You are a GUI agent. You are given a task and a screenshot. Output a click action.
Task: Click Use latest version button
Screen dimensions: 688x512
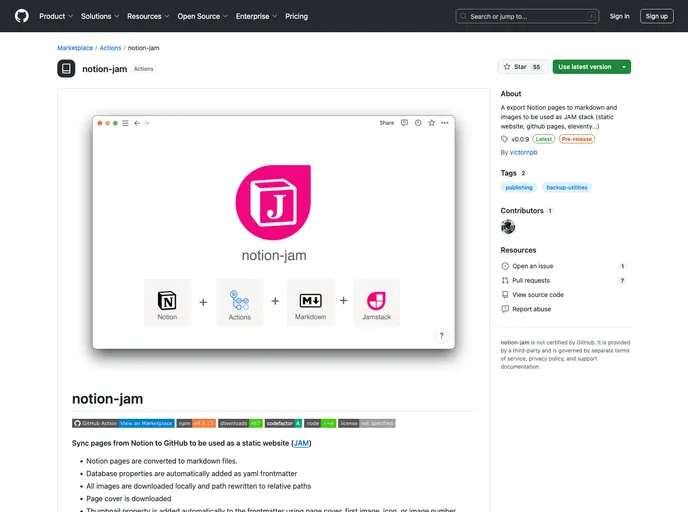584,67
